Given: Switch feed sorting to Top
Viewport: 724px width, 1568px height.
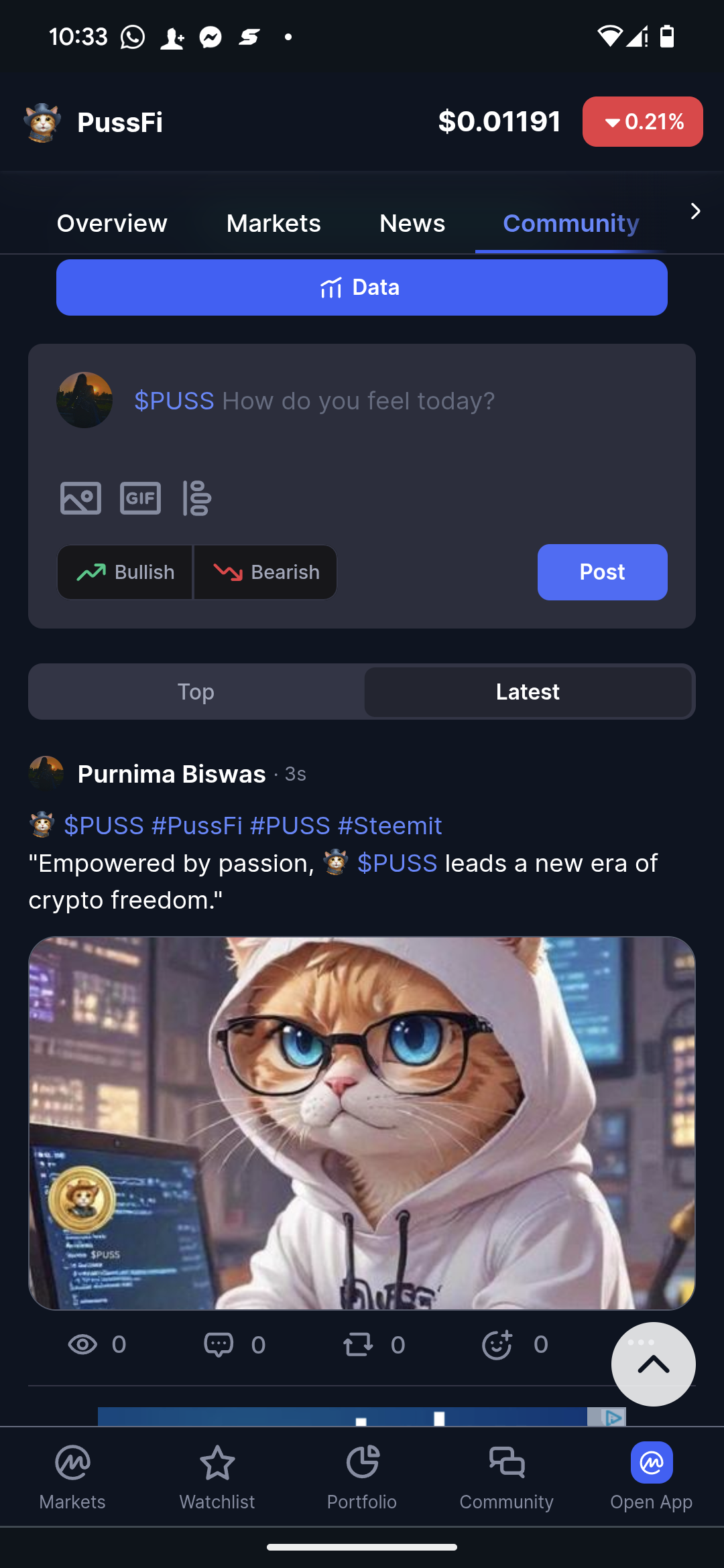Looking at the screenshot, I should (x=196, y=692).
